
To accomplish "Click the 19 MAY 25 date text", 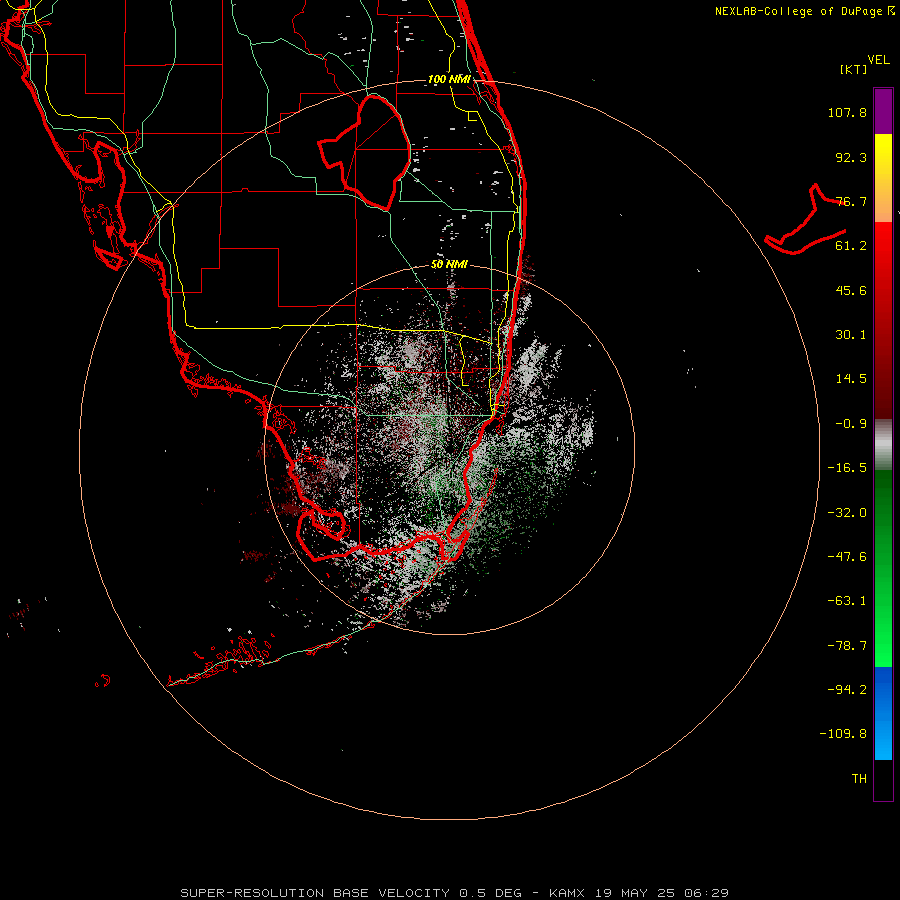I will (x=636, y=893).
